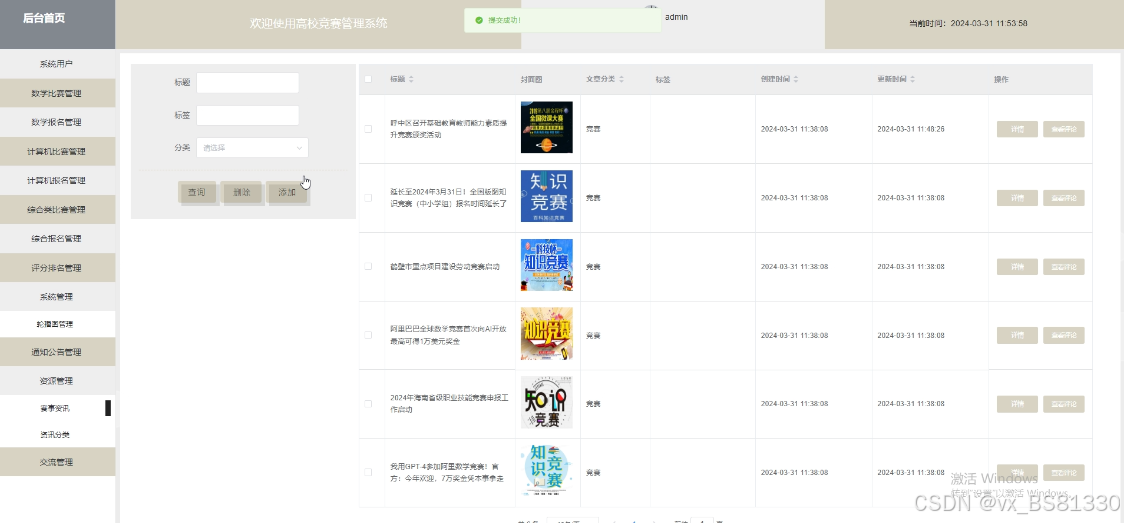The width and height of the screenshot is (1124, 523).
Task: Expand 数学报名管理 in sidebar
Action: (x=57, y=122)
